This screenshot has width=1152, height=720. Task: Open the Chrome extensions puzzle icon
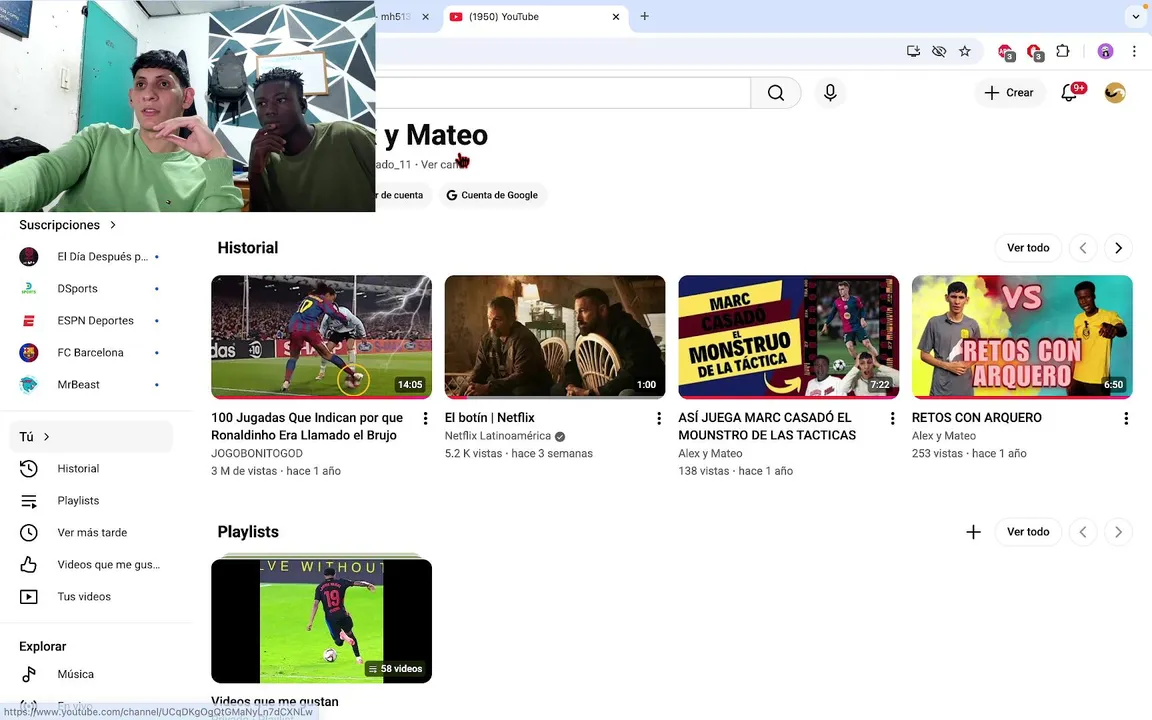click(1062, 51)
